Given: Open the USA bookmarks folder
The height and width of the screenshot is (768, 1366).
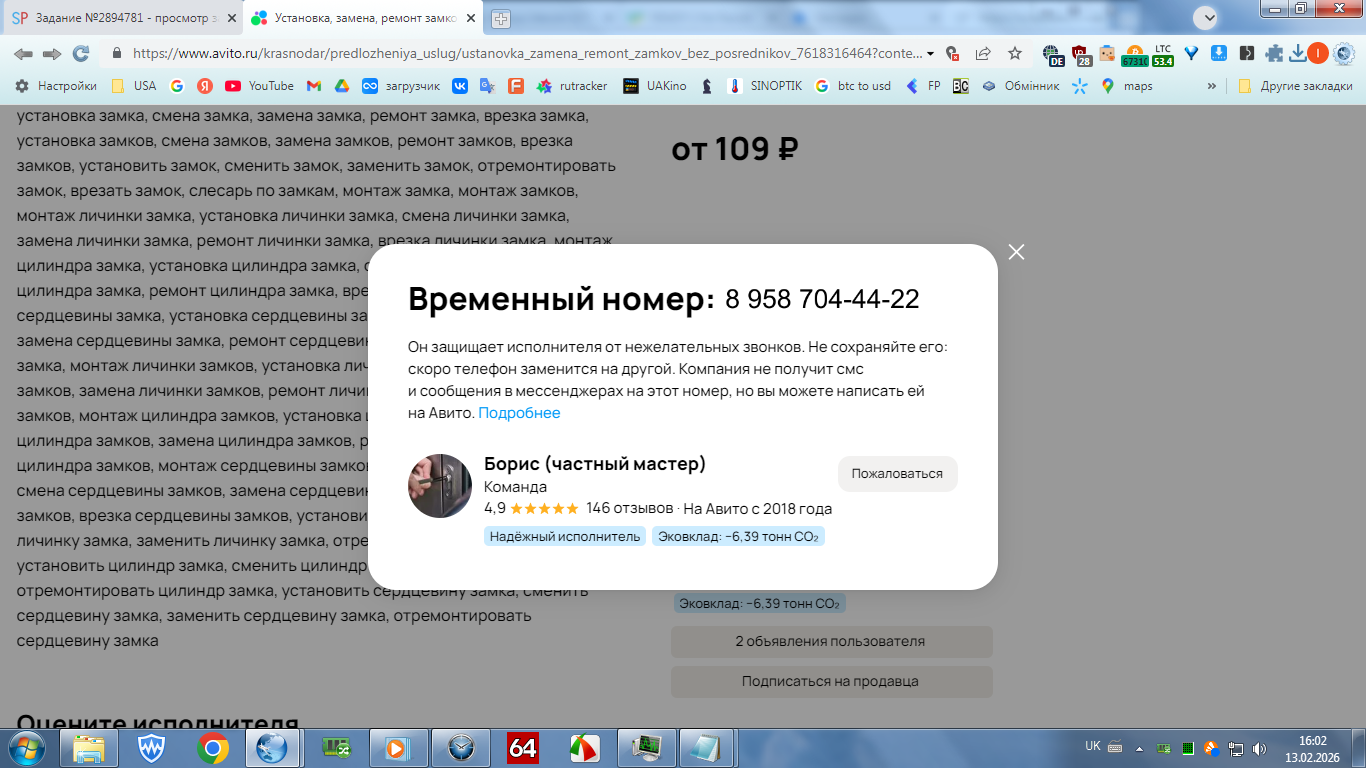Looking at the screenshot, I should (134, 86).
